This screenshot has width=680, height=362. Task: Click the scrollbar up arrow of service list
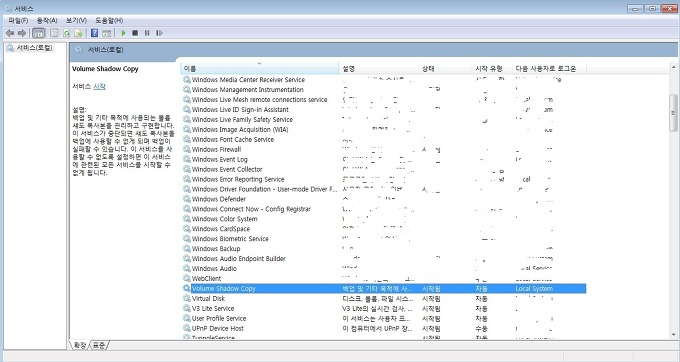pos(673,67)
